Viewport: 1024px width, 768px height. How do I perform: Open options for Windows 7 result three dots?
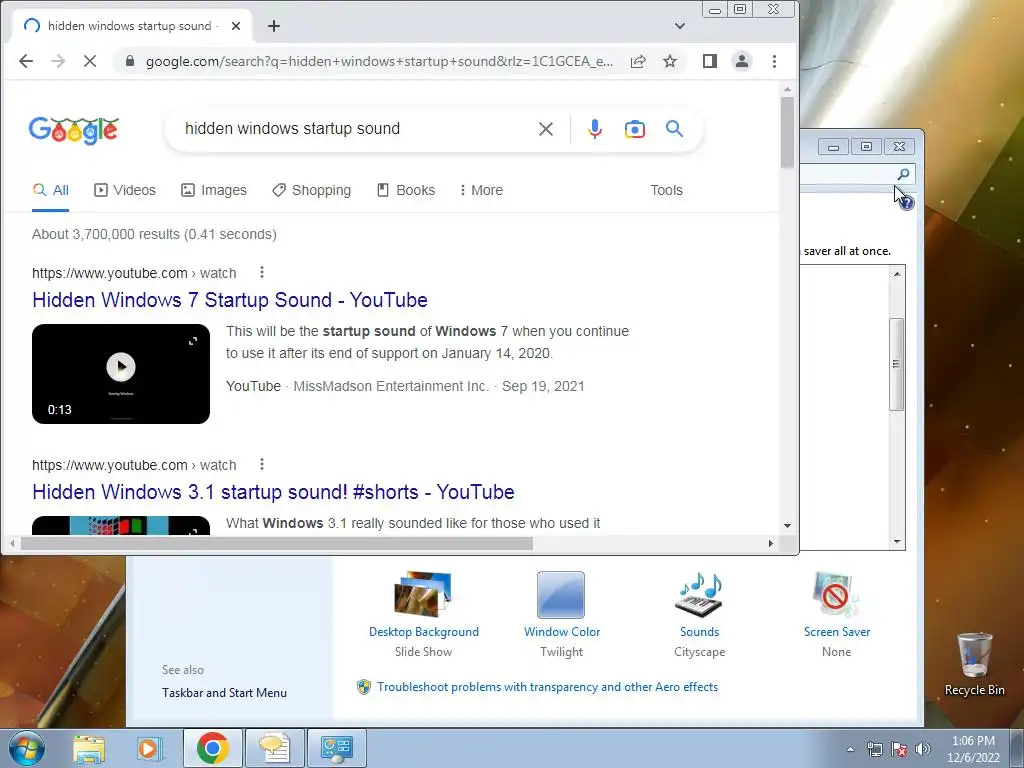[x=262, y=272]
